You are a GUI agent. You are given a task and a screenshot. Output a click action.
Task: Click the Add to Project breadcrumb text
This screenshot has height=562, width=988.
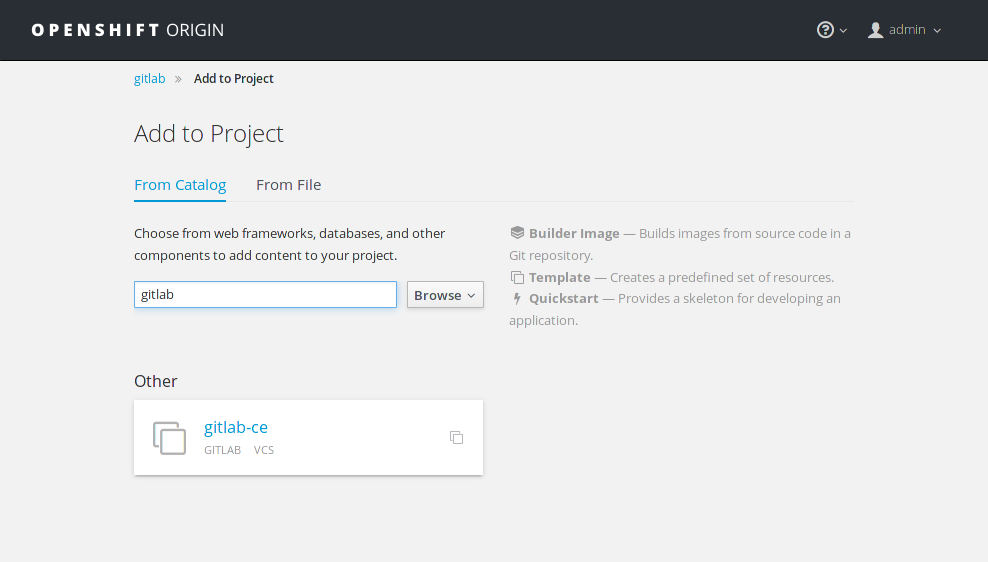[234, 79]
